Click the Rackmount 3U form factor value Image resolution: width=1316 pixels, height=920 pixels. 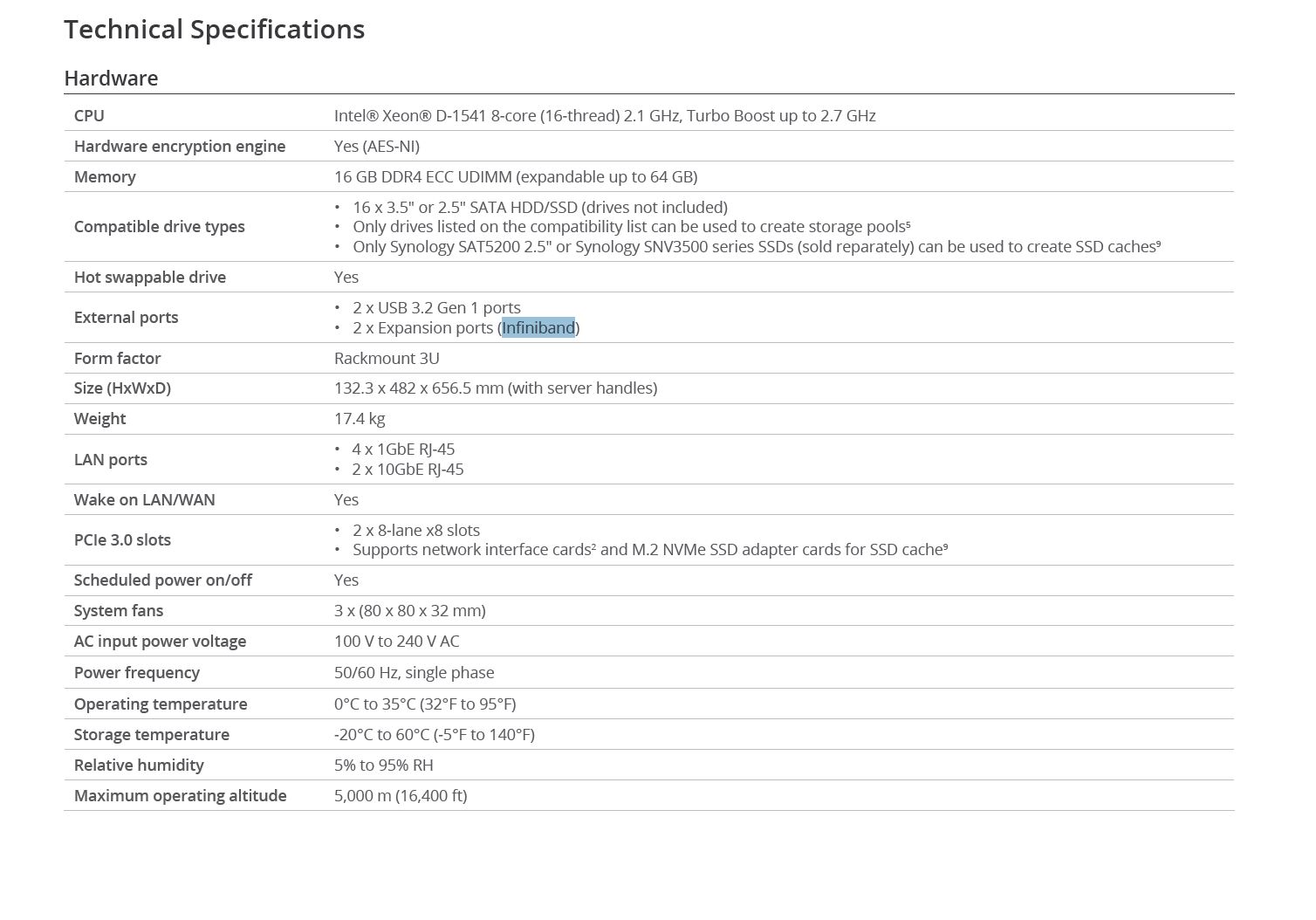(x=387, y=359)
